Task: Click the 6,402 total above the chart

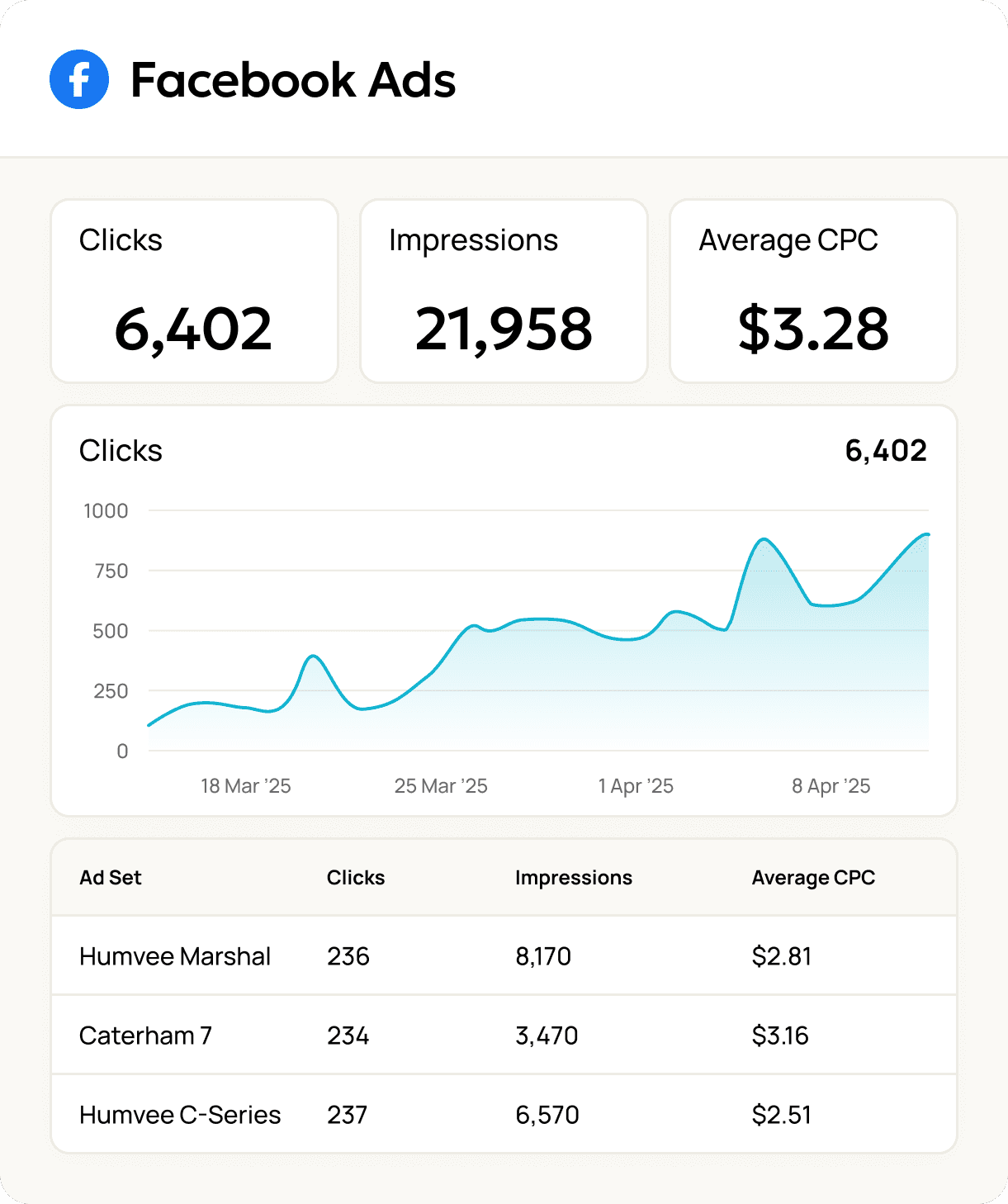Action: point(886,450)
